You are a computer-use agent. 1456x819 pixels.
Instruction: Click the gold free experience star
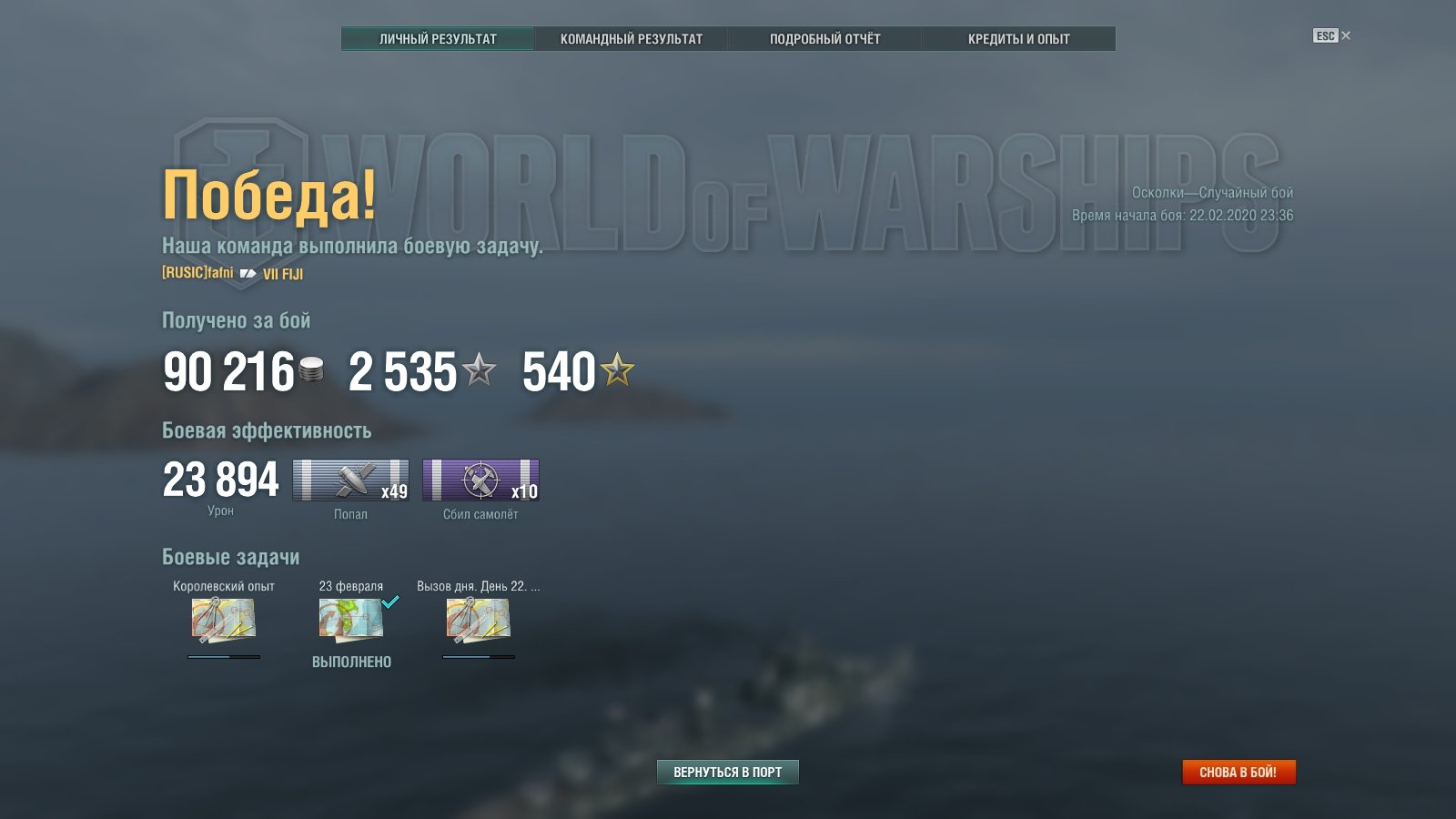[617, 369]
